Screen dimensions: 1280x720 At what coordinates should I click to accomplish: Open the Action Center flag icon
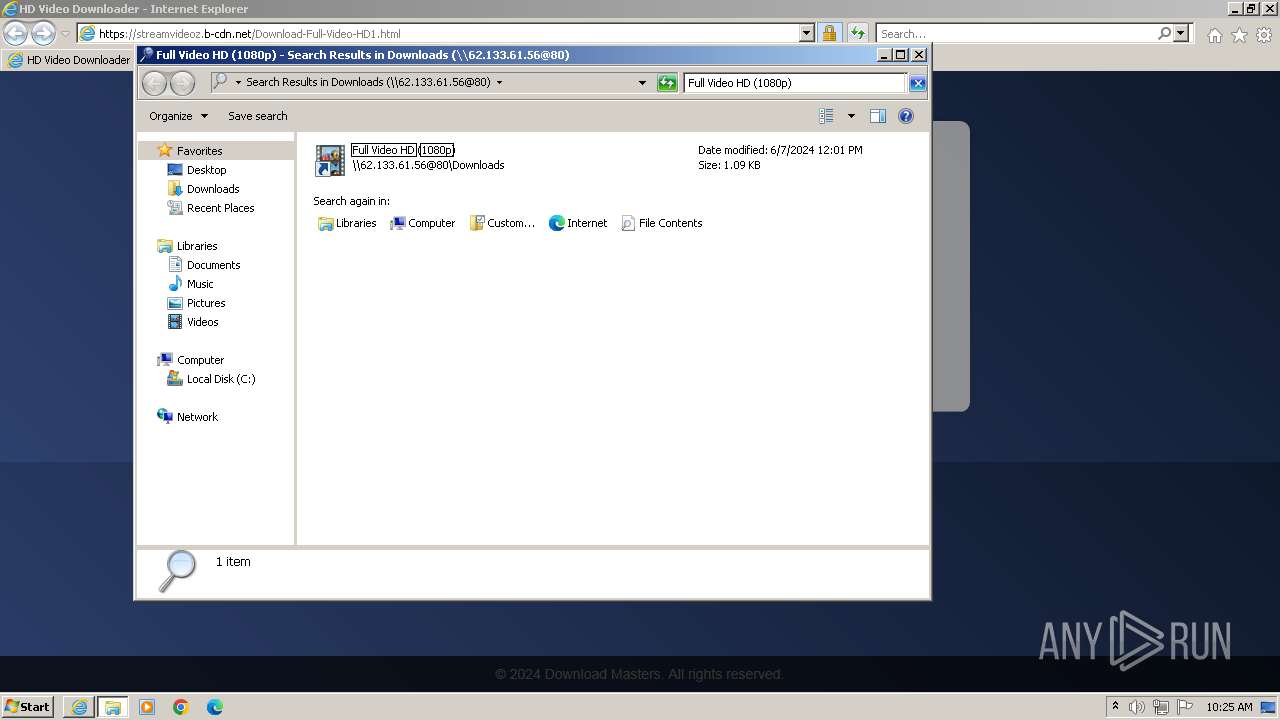pos(1185,707)
